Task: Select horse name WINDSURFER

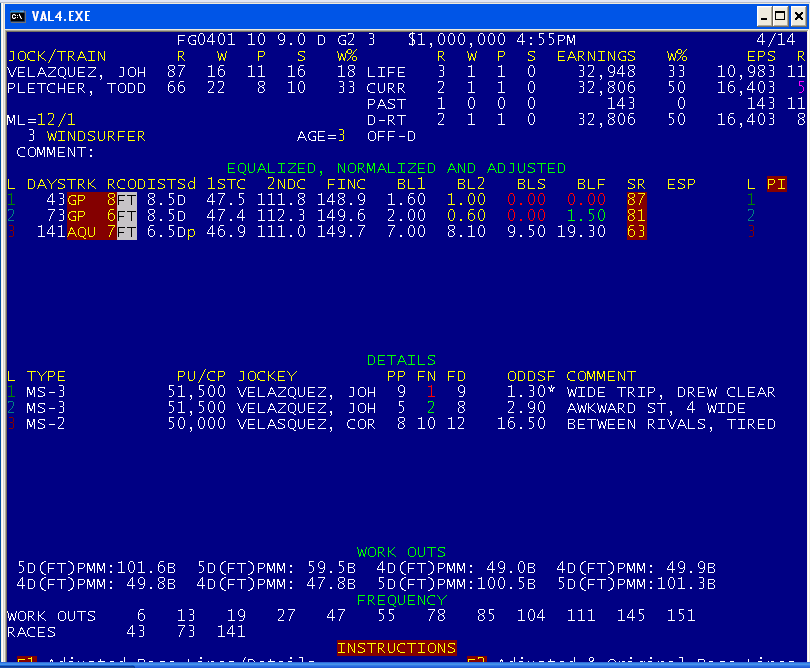Action: coord(96,136)
